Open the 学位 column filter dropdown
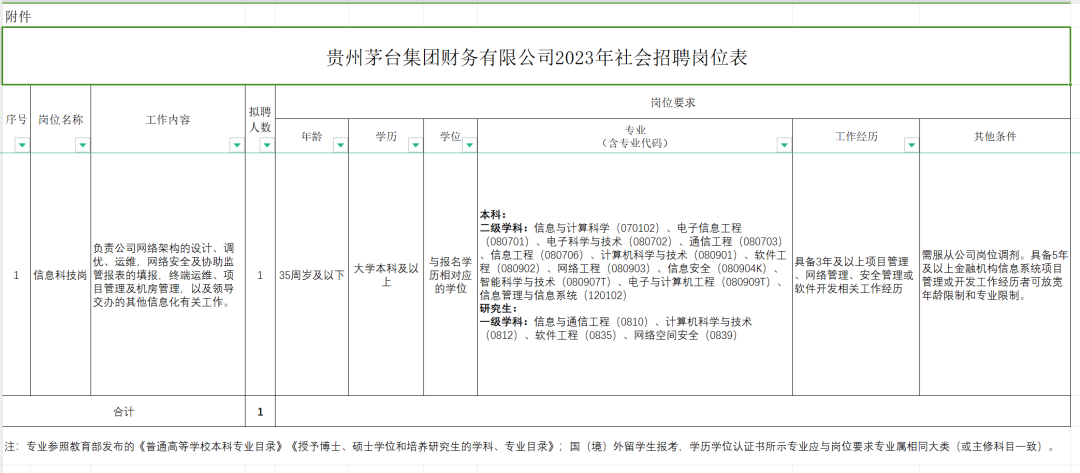1080x473 pixels. 469,145
